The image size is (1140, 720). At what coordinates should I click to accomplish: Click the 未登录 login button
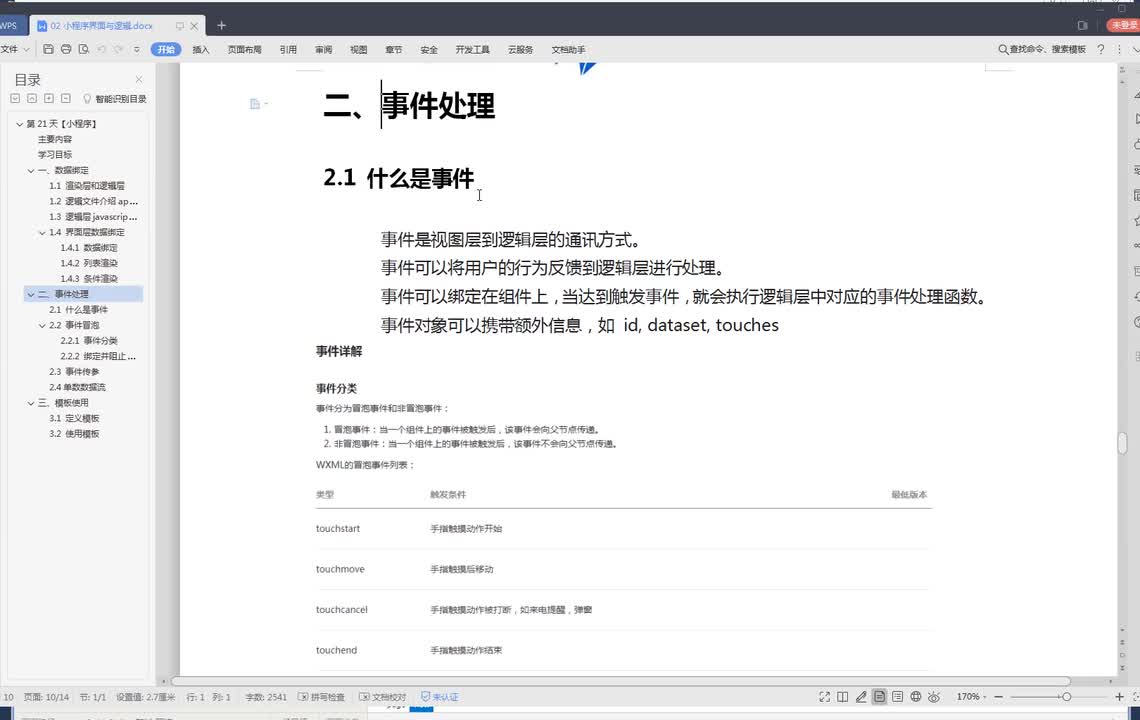(1123, 25)
